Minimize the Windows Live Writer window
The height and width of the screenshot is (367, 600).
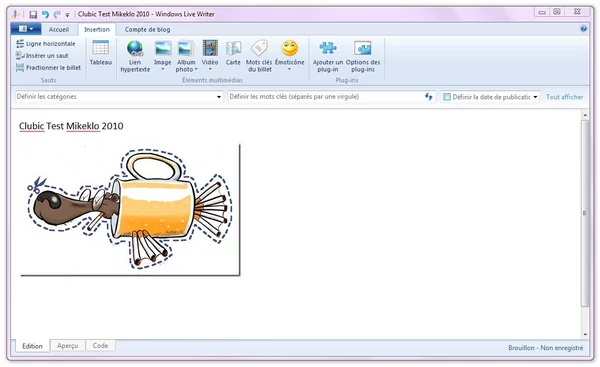[x=542, y=12]
